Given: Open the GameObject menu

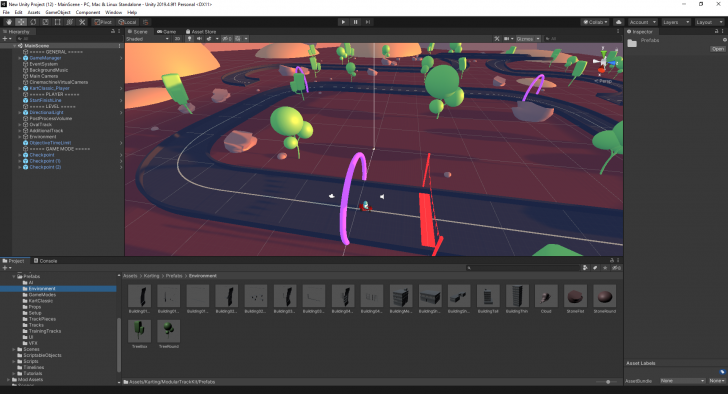Looking at the screenshot, I should [58, 12].
